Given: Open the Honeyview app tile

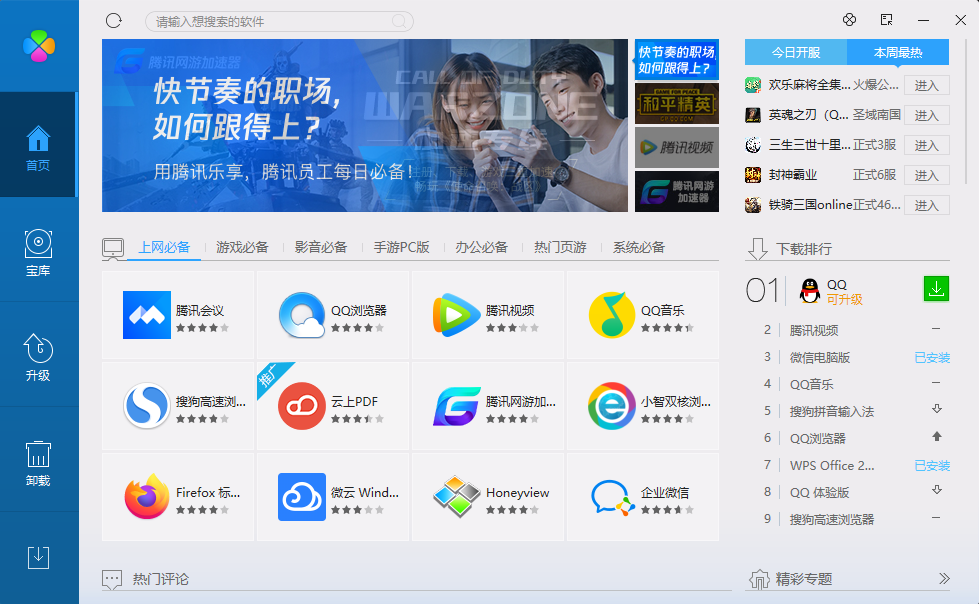Looking at the screenshot, I should [488, 497].
